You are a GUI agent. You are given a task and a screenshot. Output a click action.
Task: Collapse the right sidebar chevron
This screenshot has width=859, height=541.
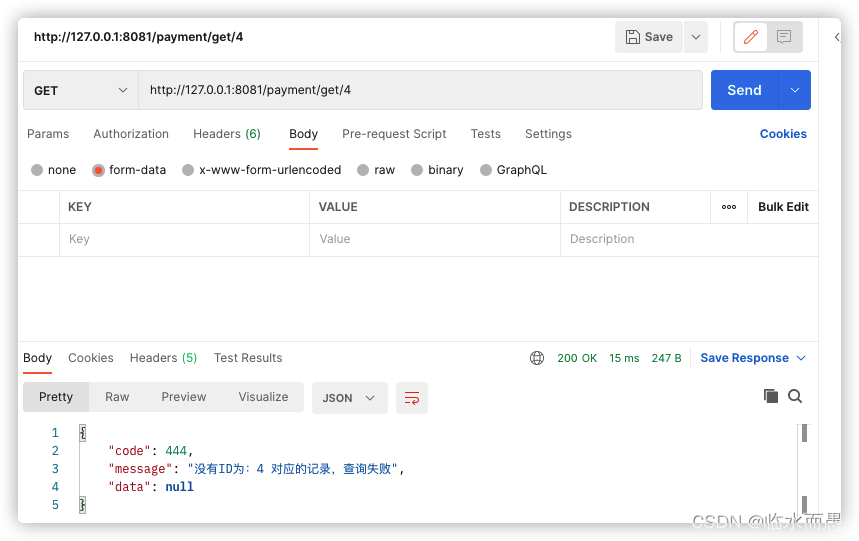click(837, 37)
